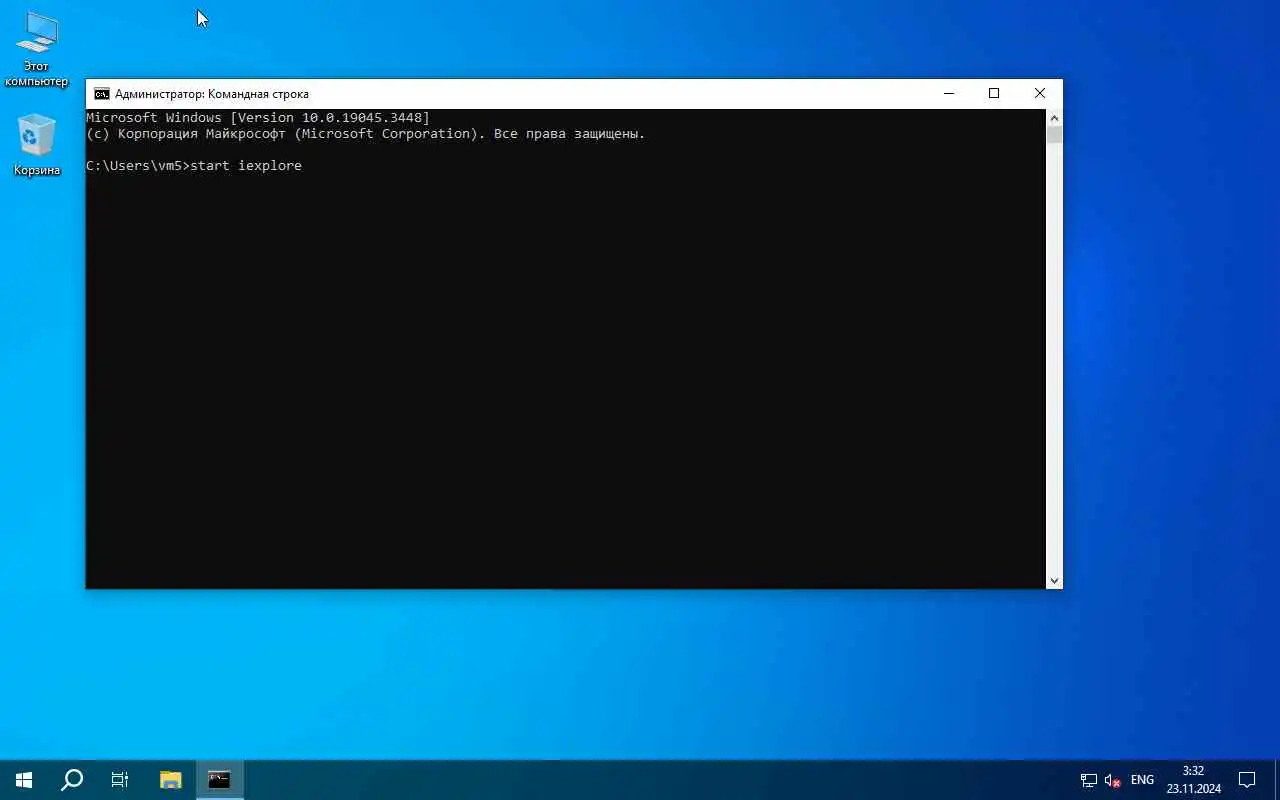
Task: Close the Command Prompt window
Action: tap(1040, 94)
